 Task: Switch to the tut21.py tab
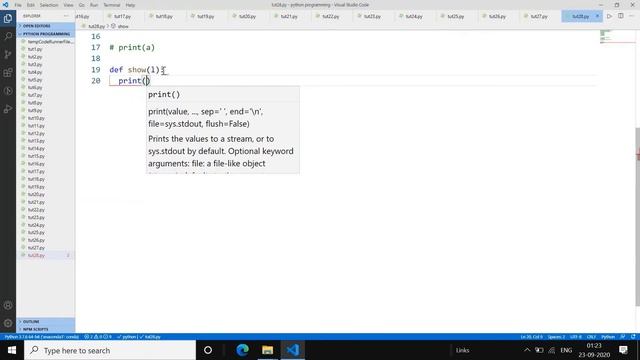289,16
